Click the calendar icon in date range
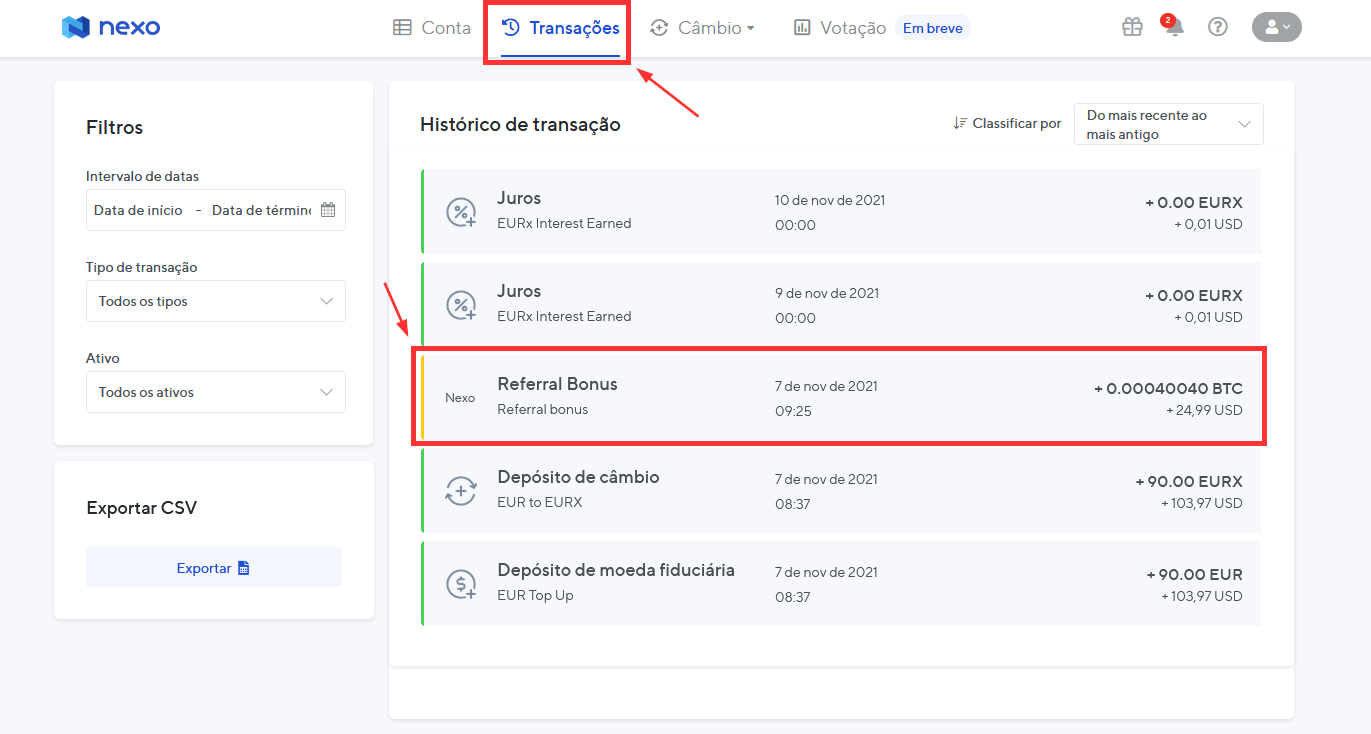 pos(328,210)
